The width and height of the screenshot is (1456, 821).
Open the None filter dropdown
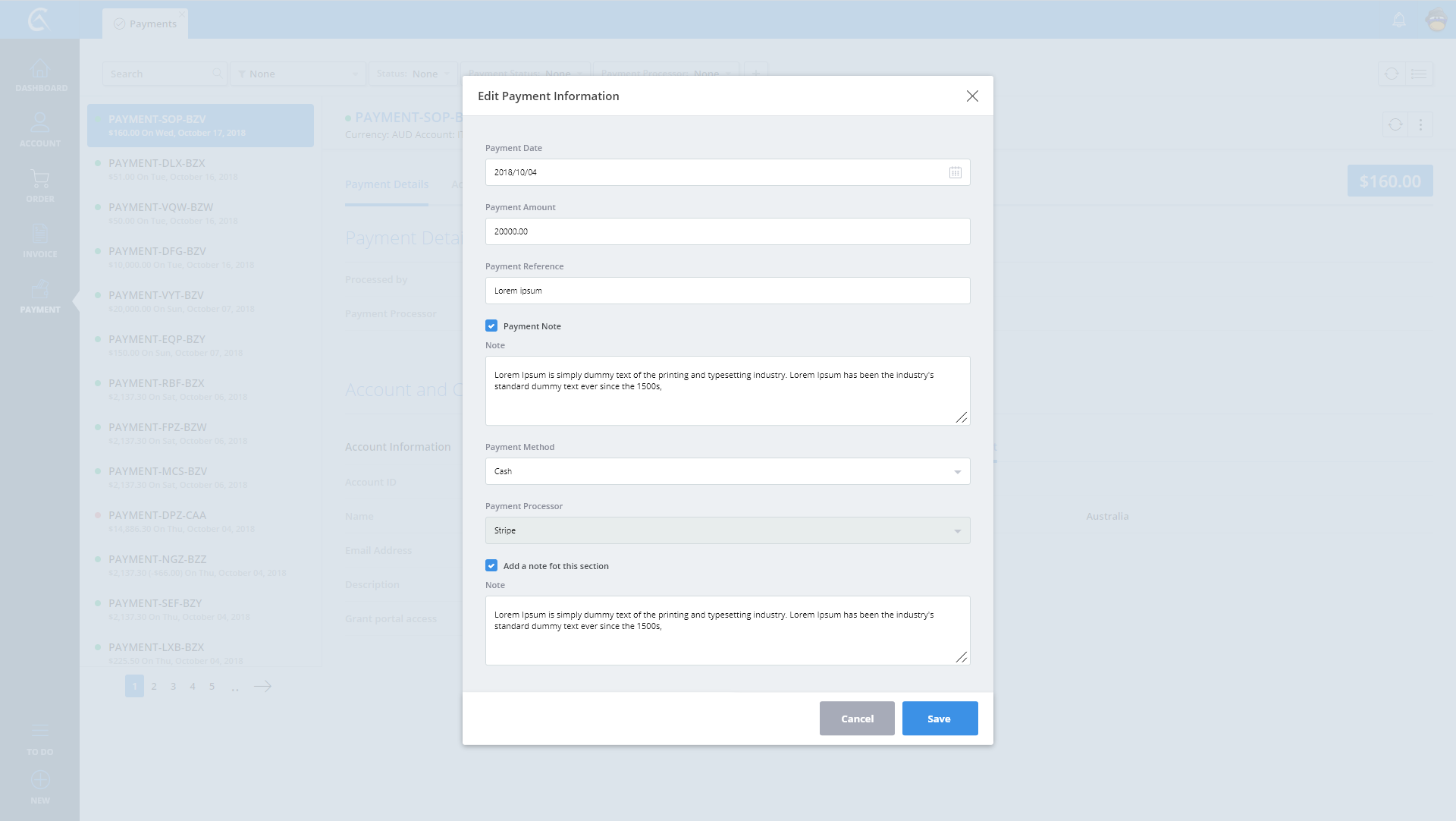[298, 74]
